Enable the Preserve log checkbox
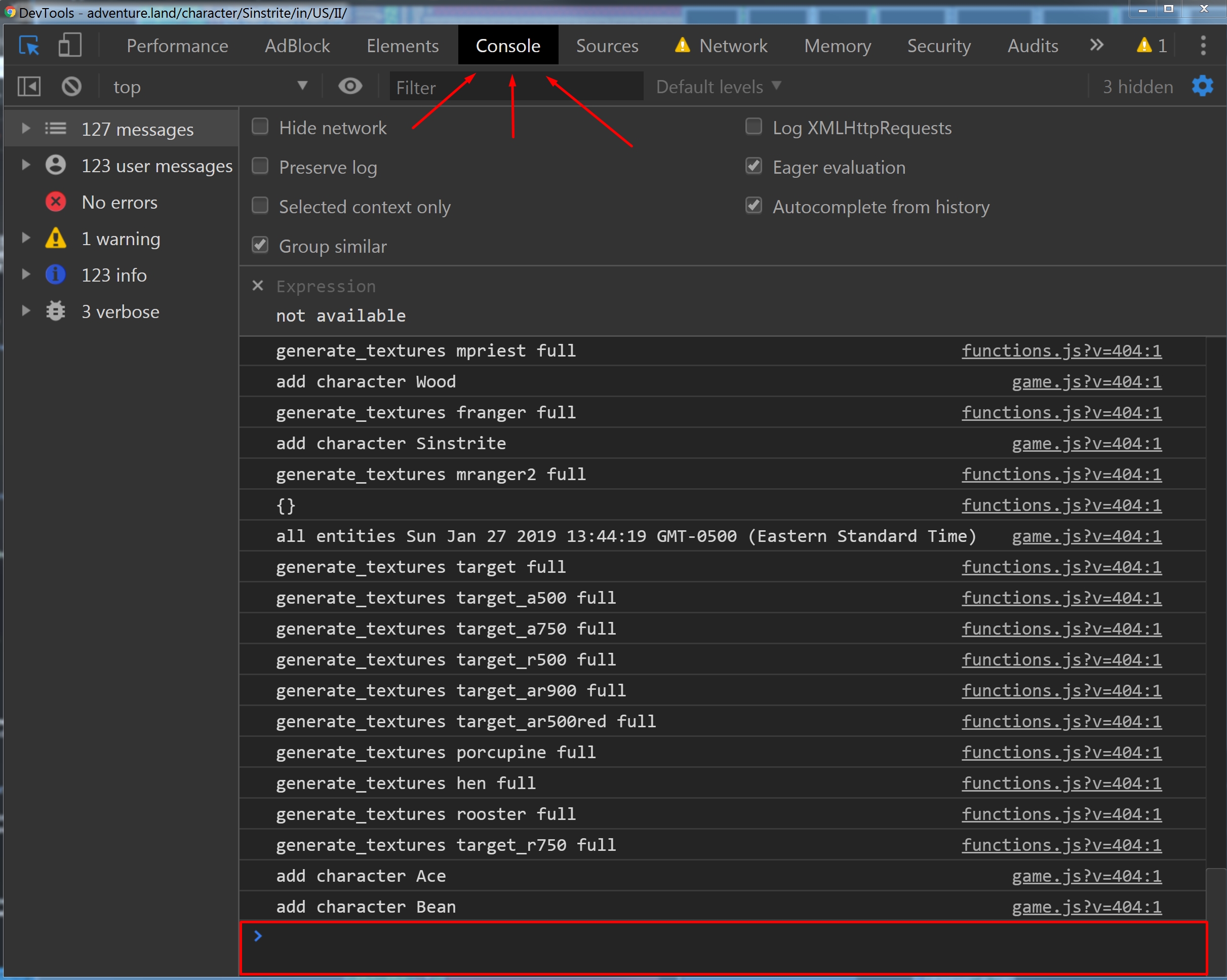 pyautogui.click(x=260, y=166)
